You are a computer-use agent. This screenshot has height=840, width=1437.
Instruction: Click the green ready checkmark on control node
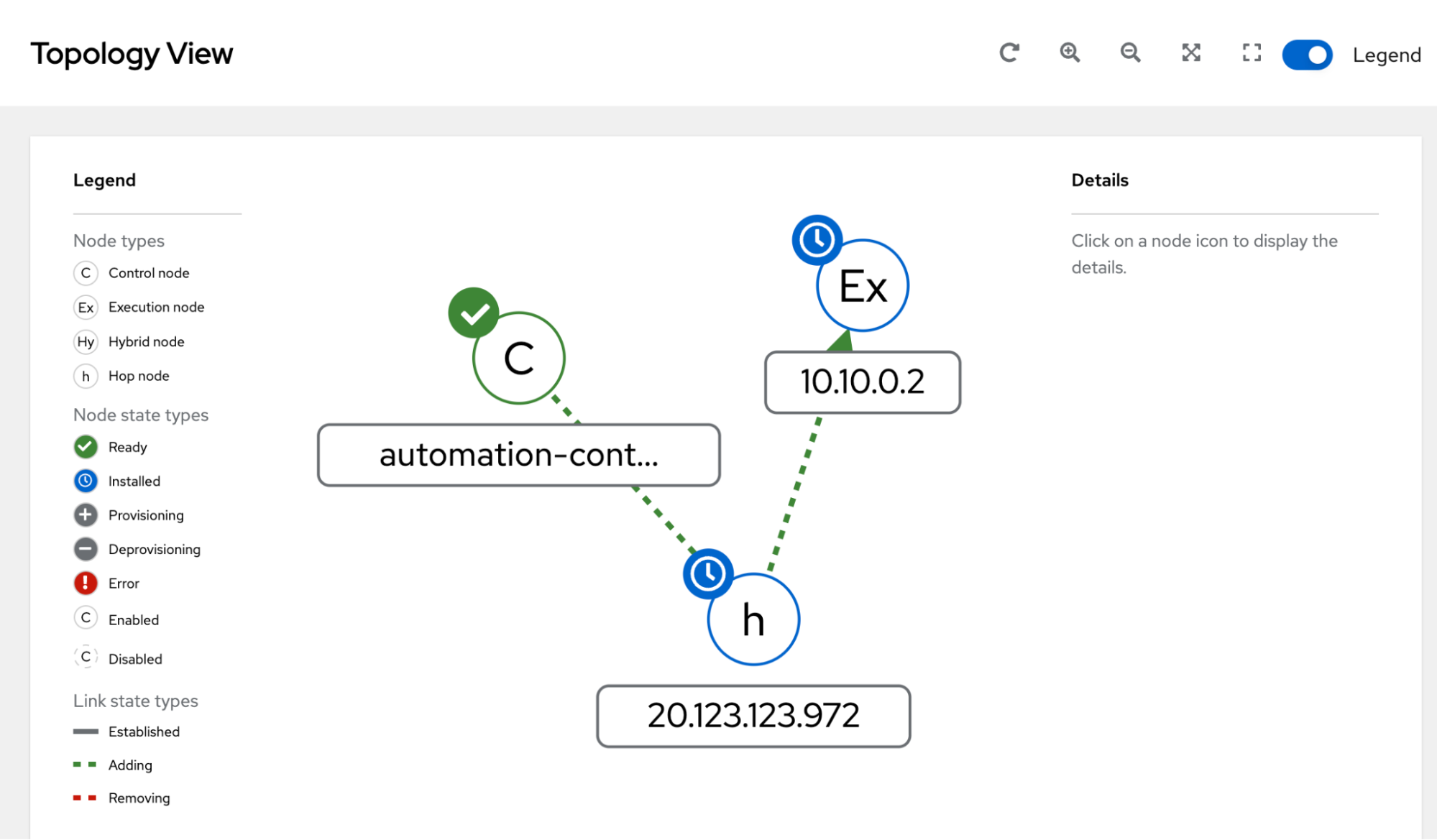[474, 313]
